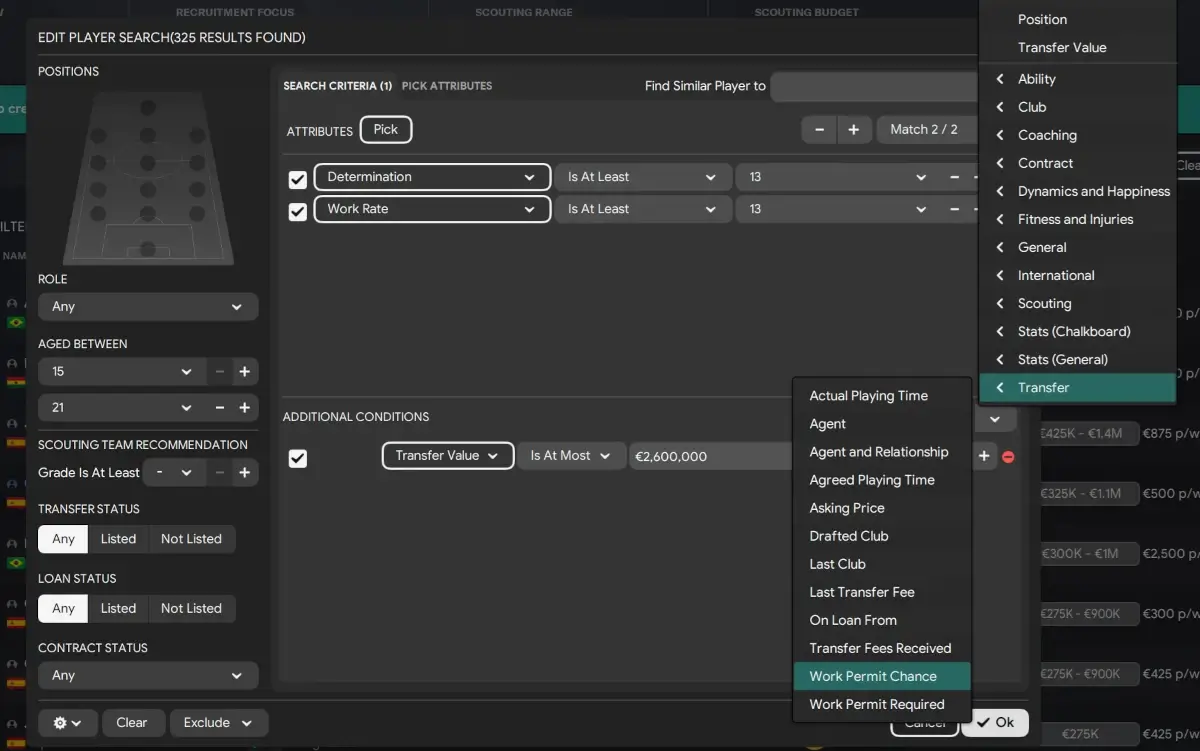Click the Find Similar Player to field
Viewport: 1200px width, 751px height.
[874, 86]
